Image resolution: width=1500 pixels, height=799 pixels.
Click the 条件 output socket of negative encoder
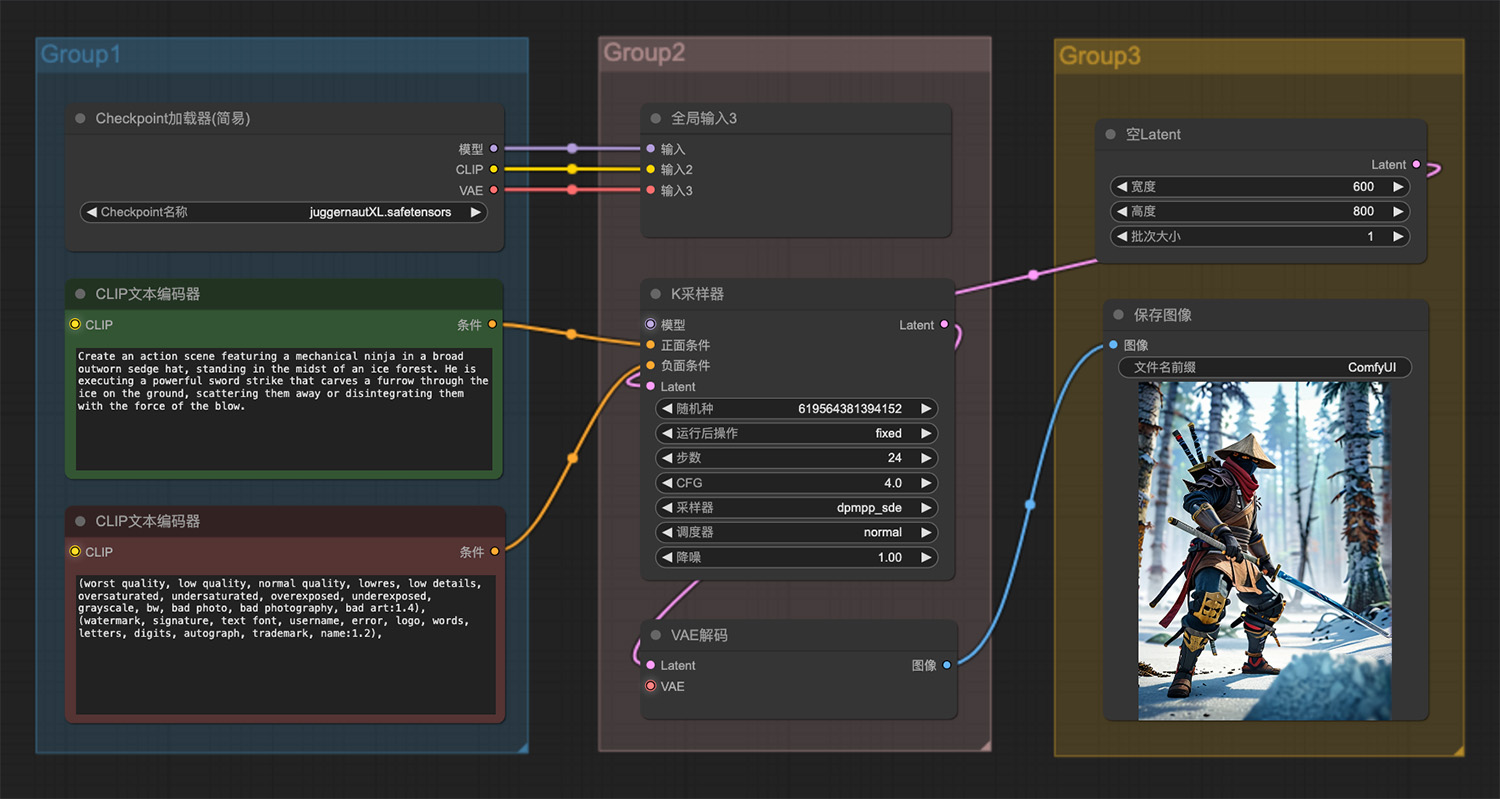[494, 552]
